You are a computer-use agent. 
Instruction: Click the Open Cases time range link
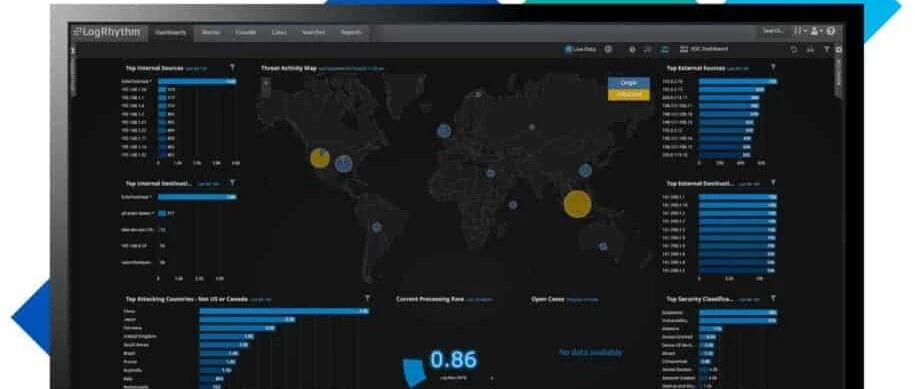[583, 300]
